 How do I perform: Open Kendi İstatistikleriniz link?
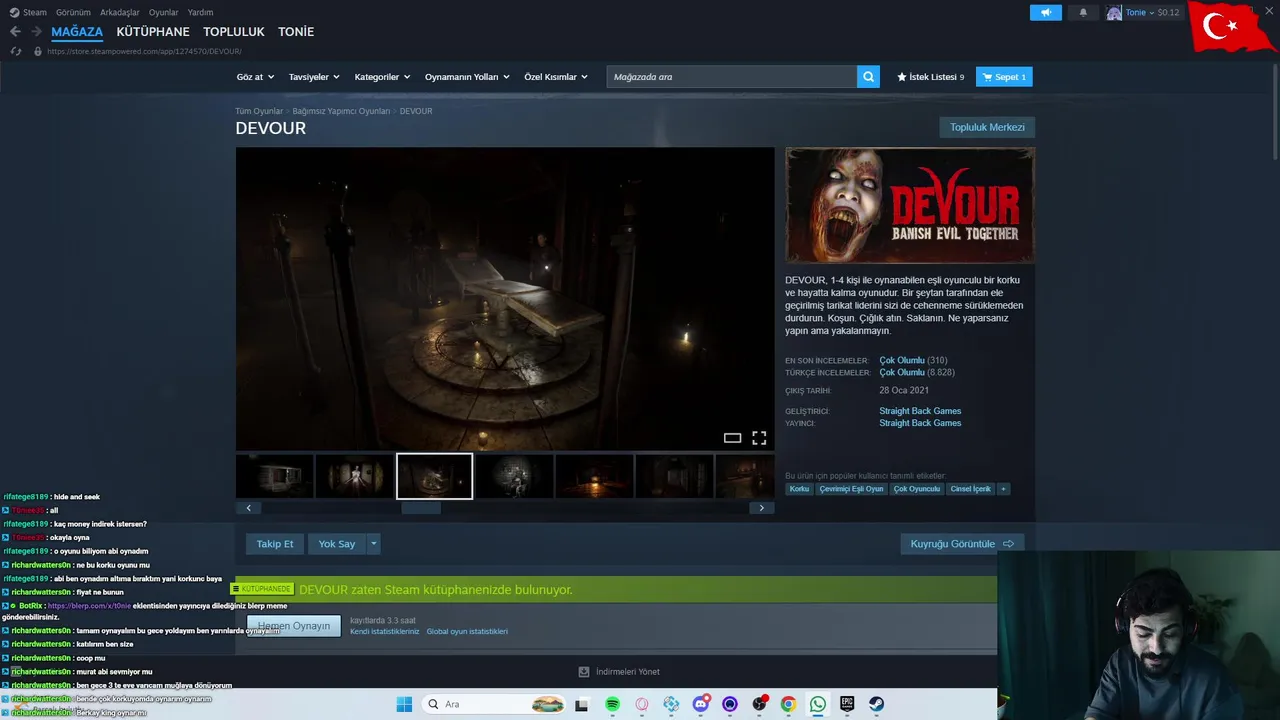pos(385,632)
